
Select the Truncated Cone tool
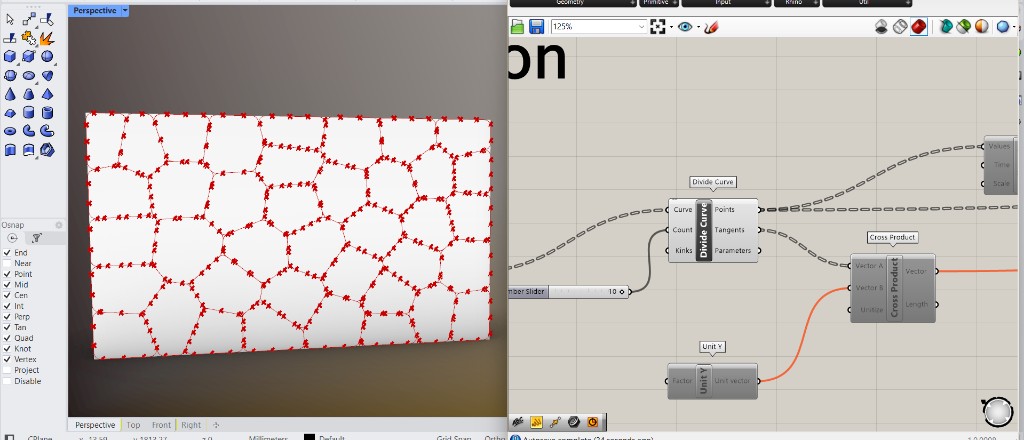pos(28,95)
